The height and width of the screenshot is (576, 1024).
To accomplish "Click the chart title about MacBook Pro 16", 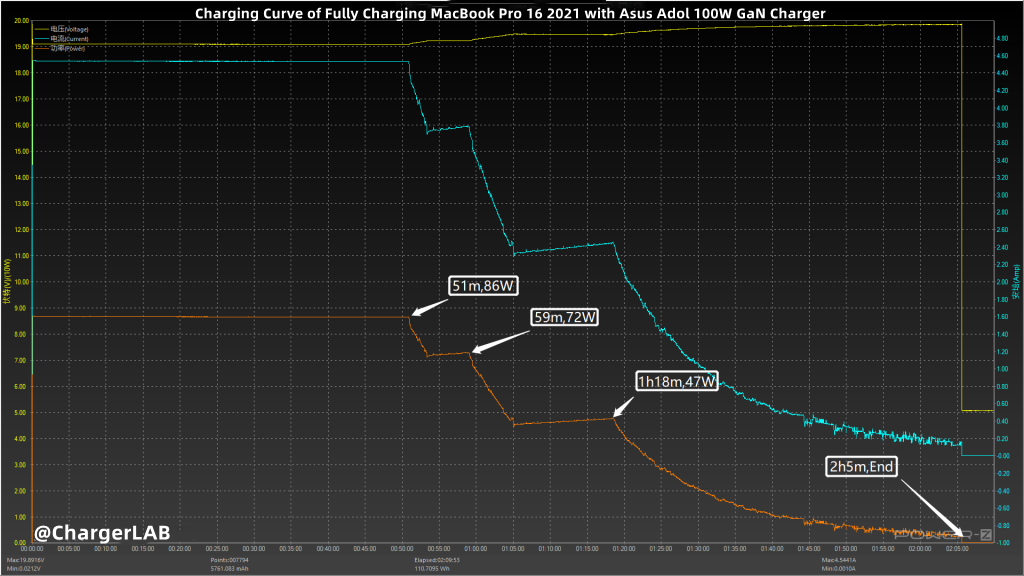I will click(x=510, y=13).
